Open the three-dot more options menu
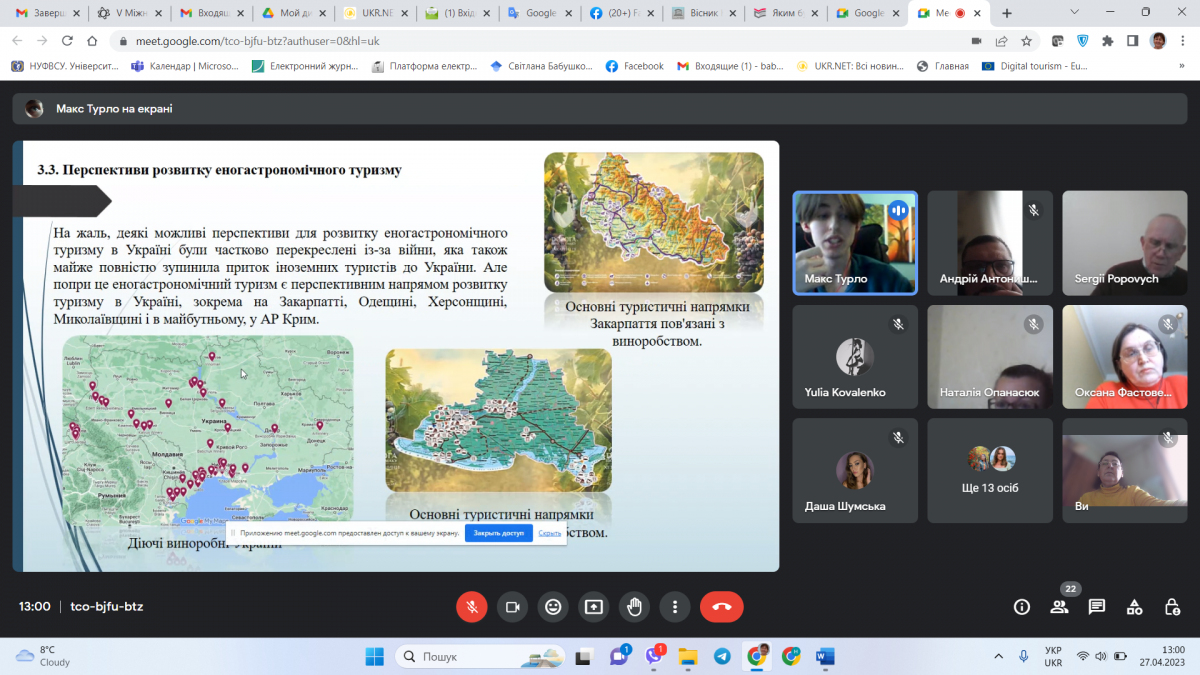The height and width of the screenshot is (675, 1200). (x=675, y=606)
